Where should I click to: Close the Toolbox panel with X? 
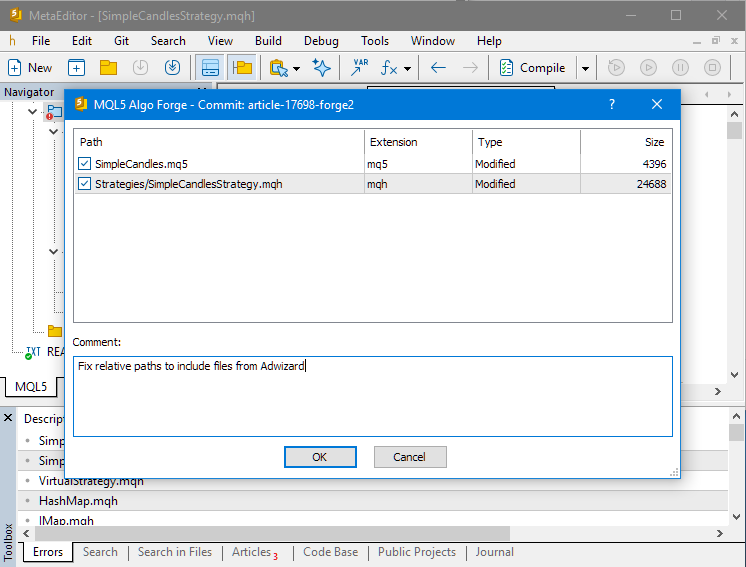8,418
